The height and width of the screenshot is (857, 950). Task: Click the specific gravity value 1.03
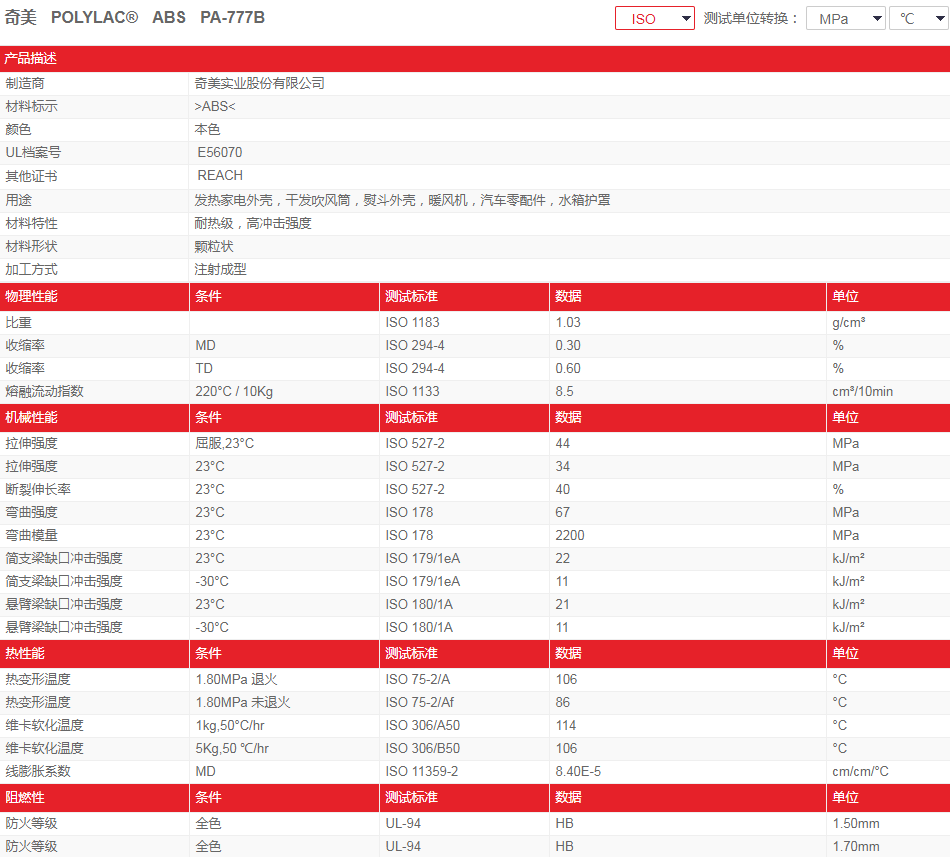(x=568, y=322)
